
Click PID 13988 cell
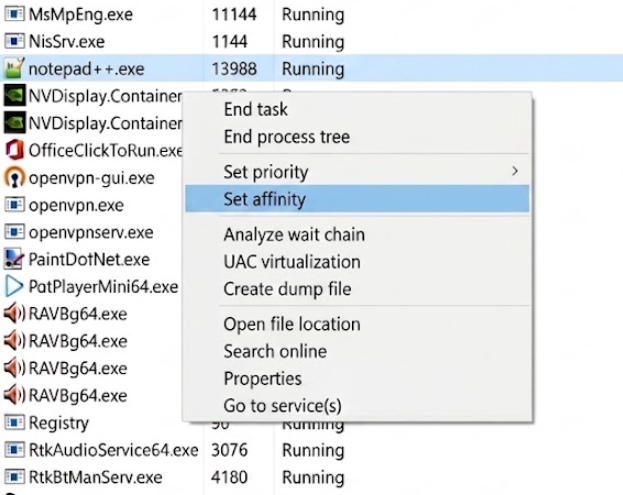[x=234, y=68]
